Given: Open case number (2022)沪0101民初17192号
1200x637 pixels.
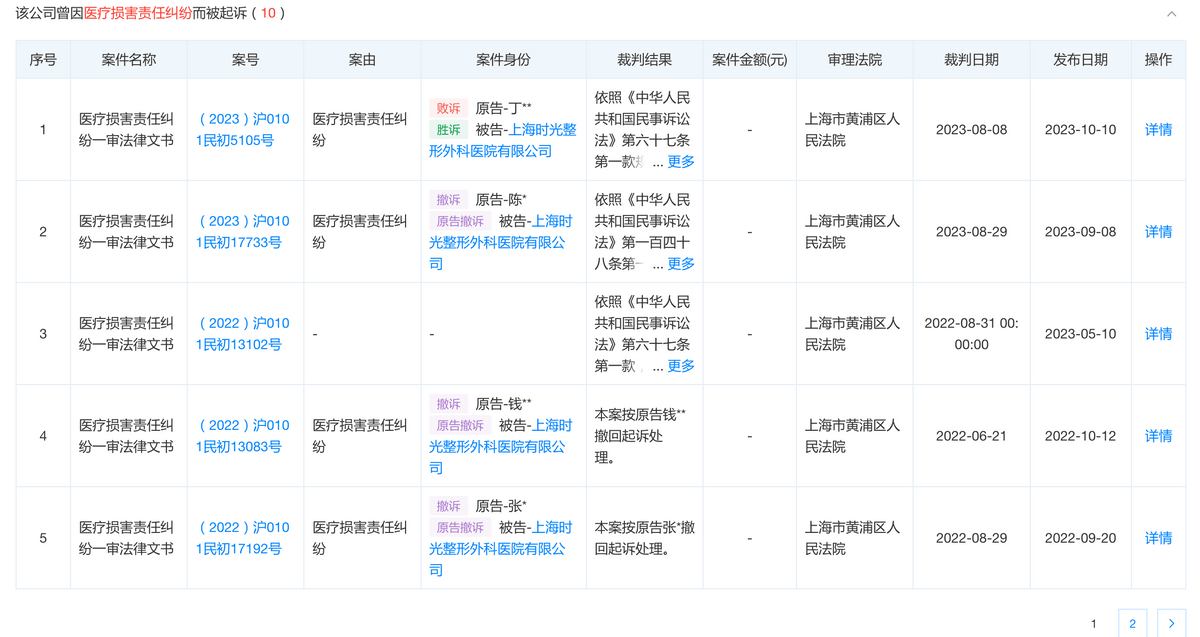Looking at the screenshot, I should (x=244, y=538).
